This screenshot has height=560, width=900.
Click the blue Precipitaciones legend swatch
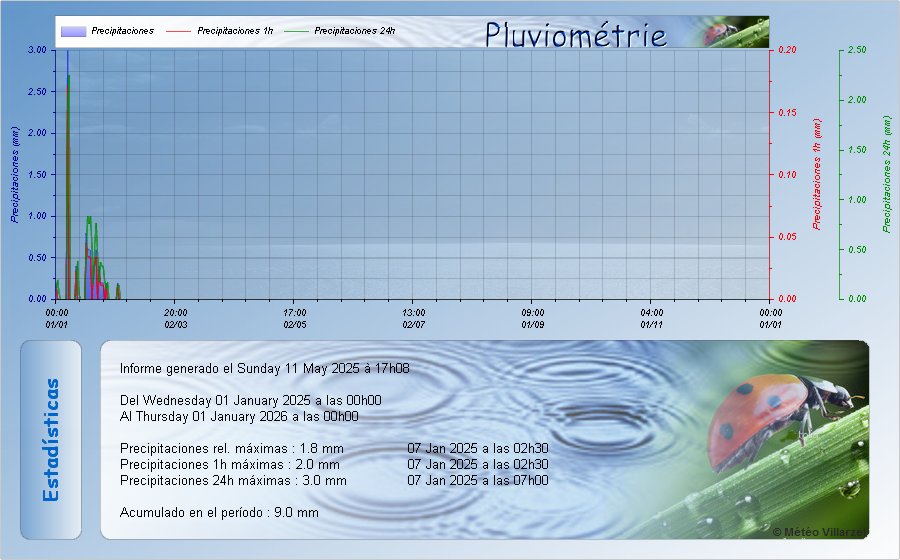(x=73, y=31)
